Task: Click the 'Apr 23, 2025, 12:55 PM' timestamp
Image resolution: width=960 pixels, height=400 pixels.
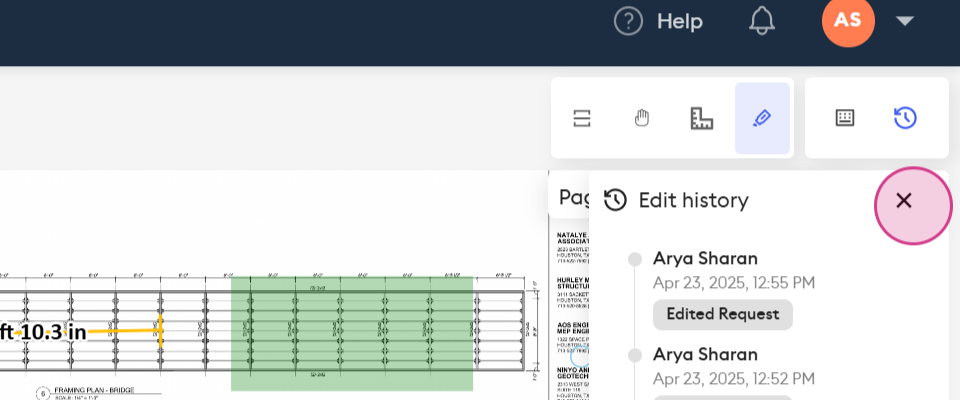Action: coord(734,283)
